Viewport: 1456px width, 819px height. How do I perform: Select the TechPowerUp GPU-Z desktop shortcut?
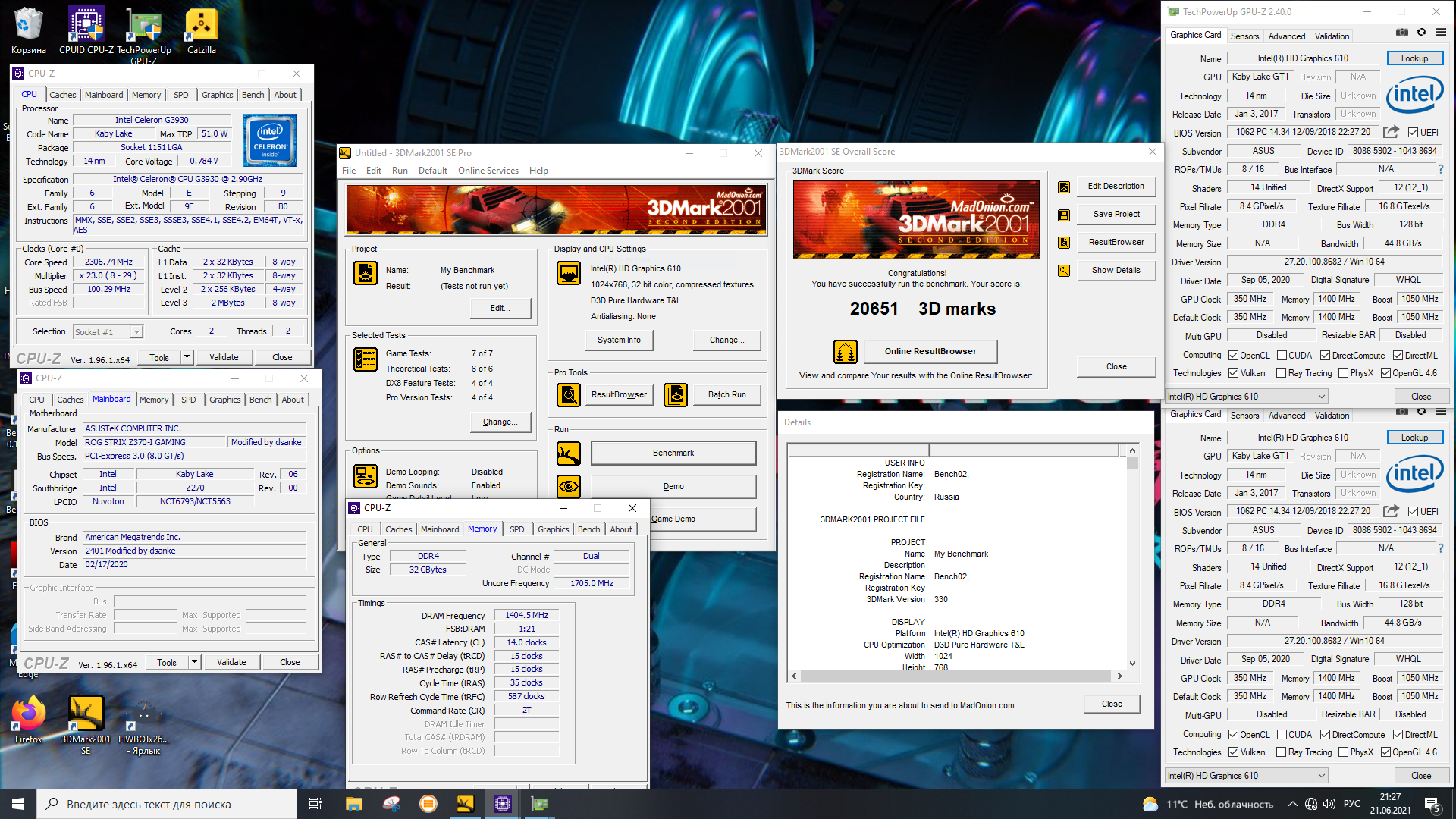pos(144,34)
